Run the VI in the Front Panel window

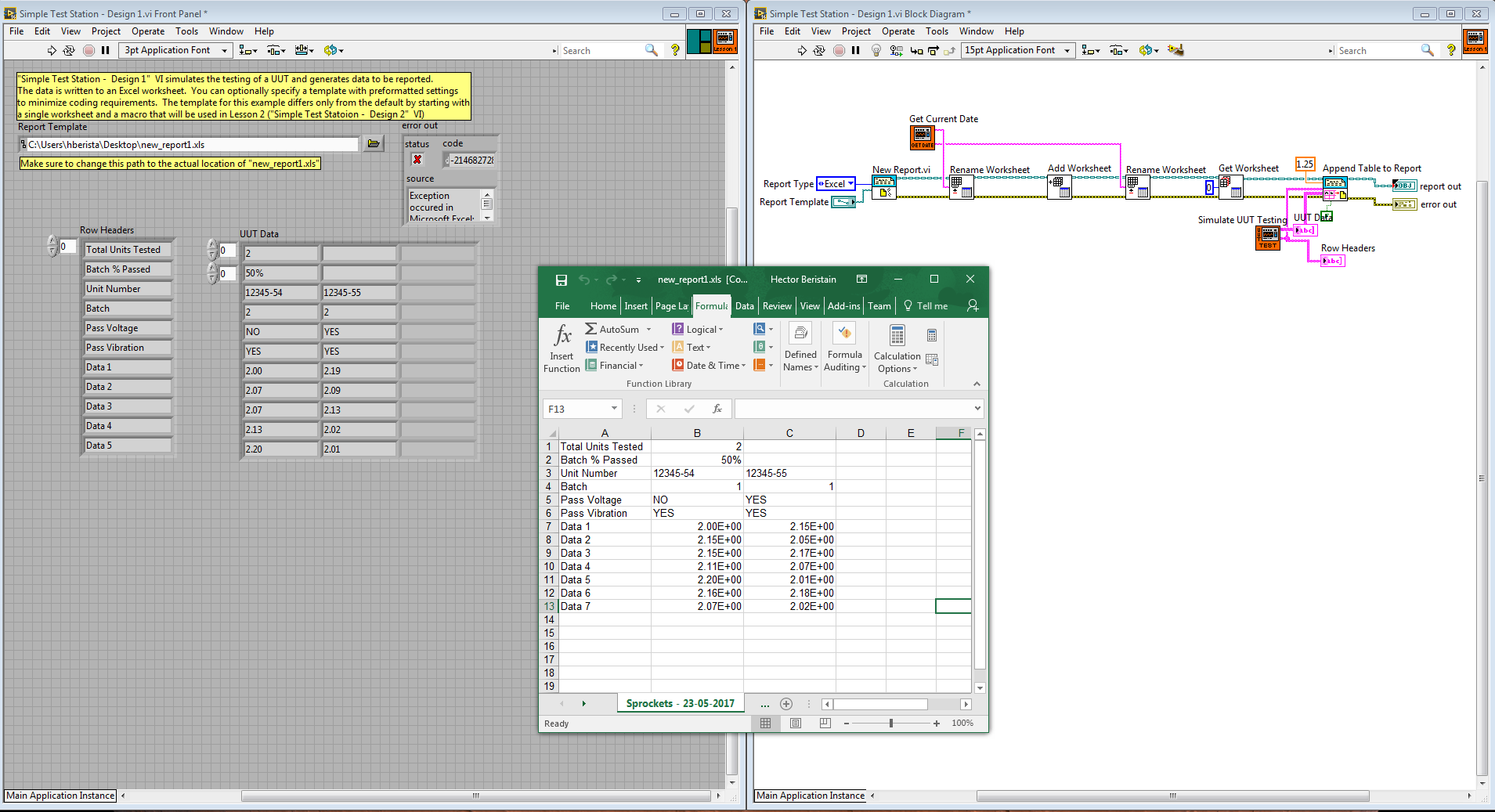52,50
